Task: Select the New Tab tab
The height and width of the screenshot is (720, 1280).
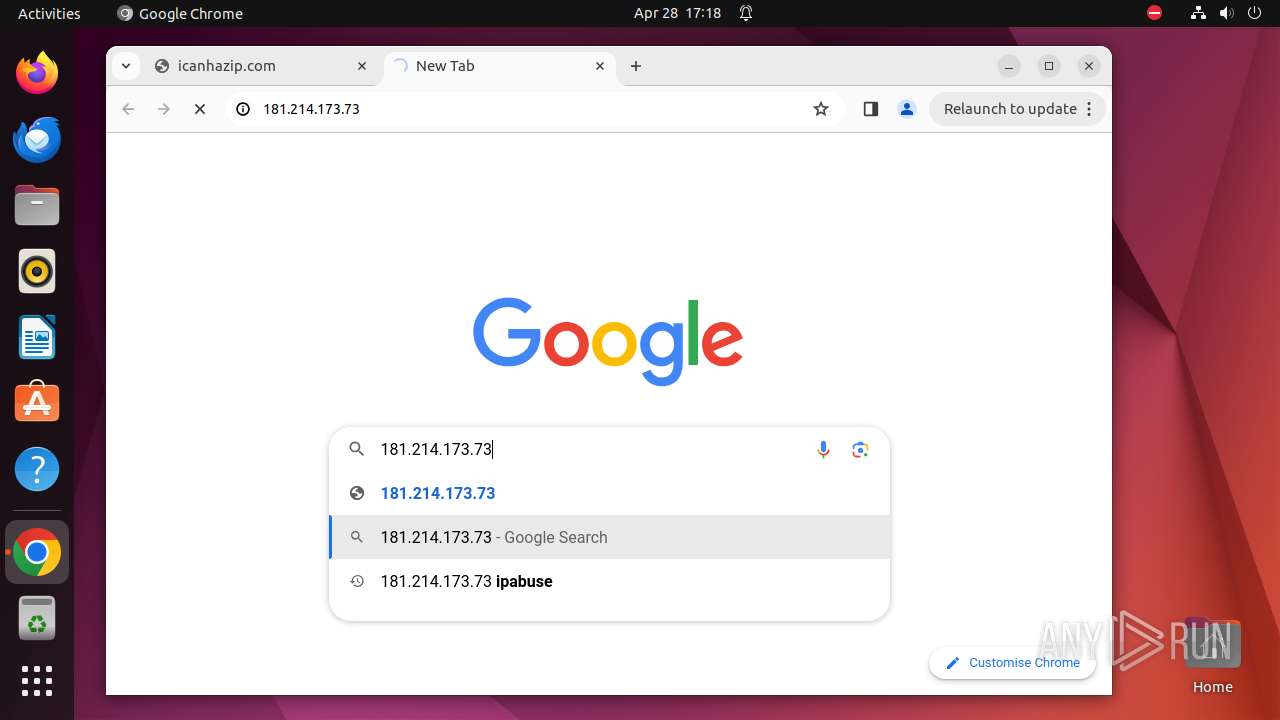Action: tap(500, 66)
